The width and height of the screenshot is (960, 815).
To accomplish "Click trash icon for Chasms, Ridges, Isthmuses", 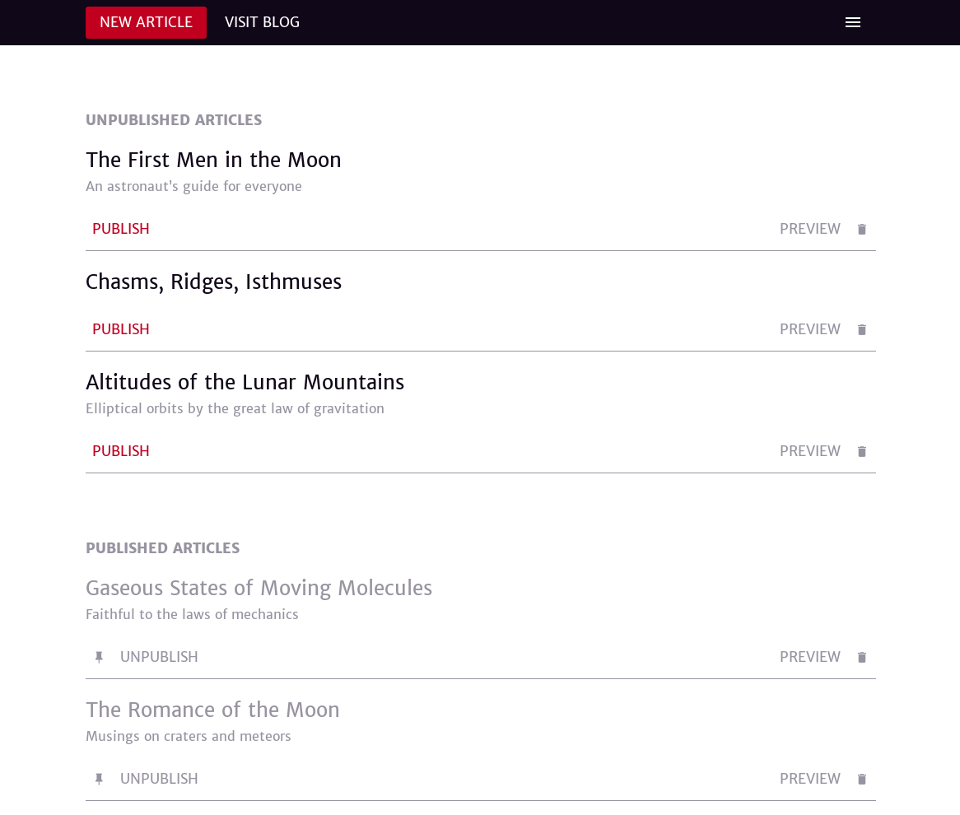I will point(861,329).
